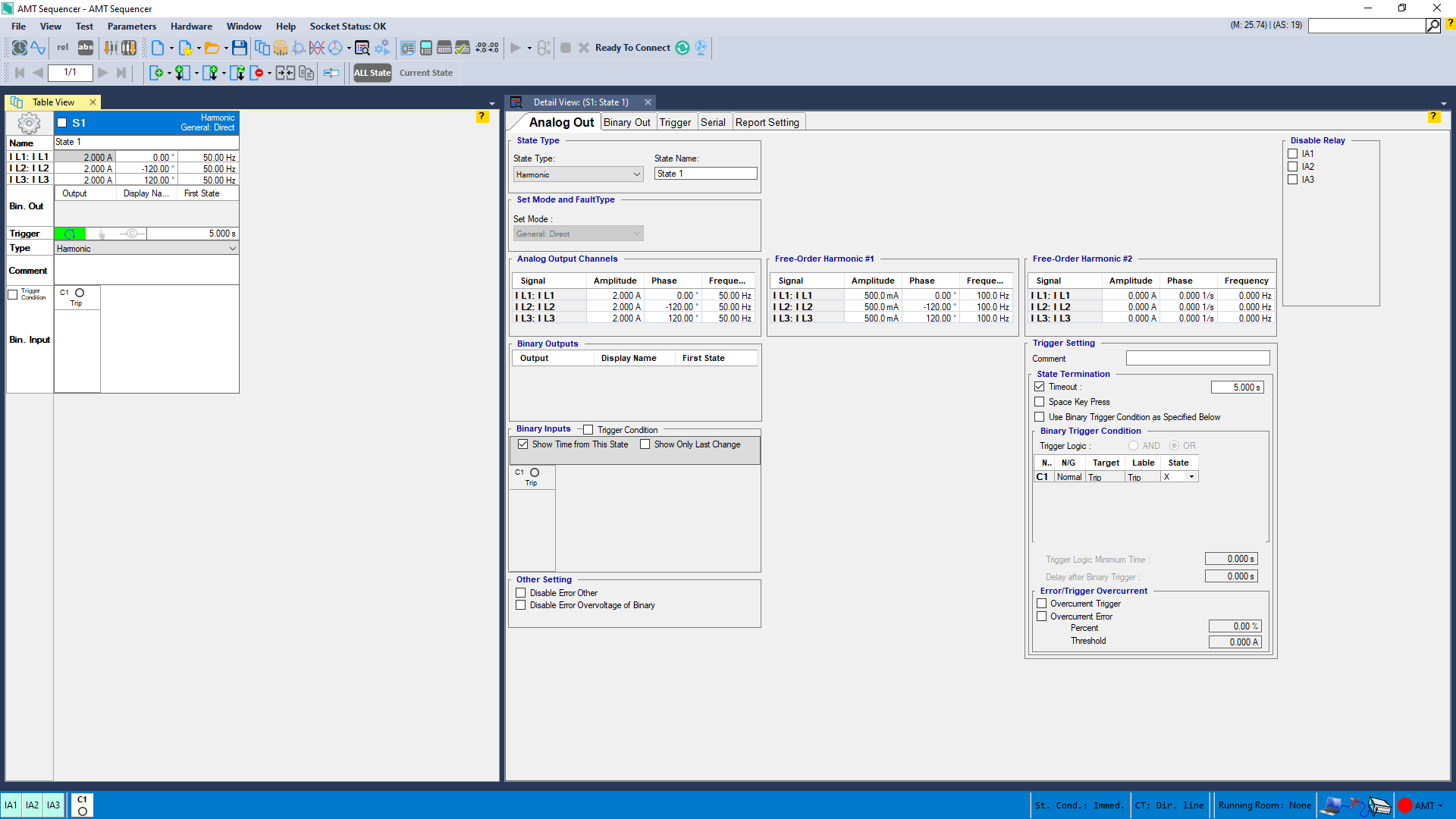
Task: Open gear settings icon in Table View
Action: 29,123
